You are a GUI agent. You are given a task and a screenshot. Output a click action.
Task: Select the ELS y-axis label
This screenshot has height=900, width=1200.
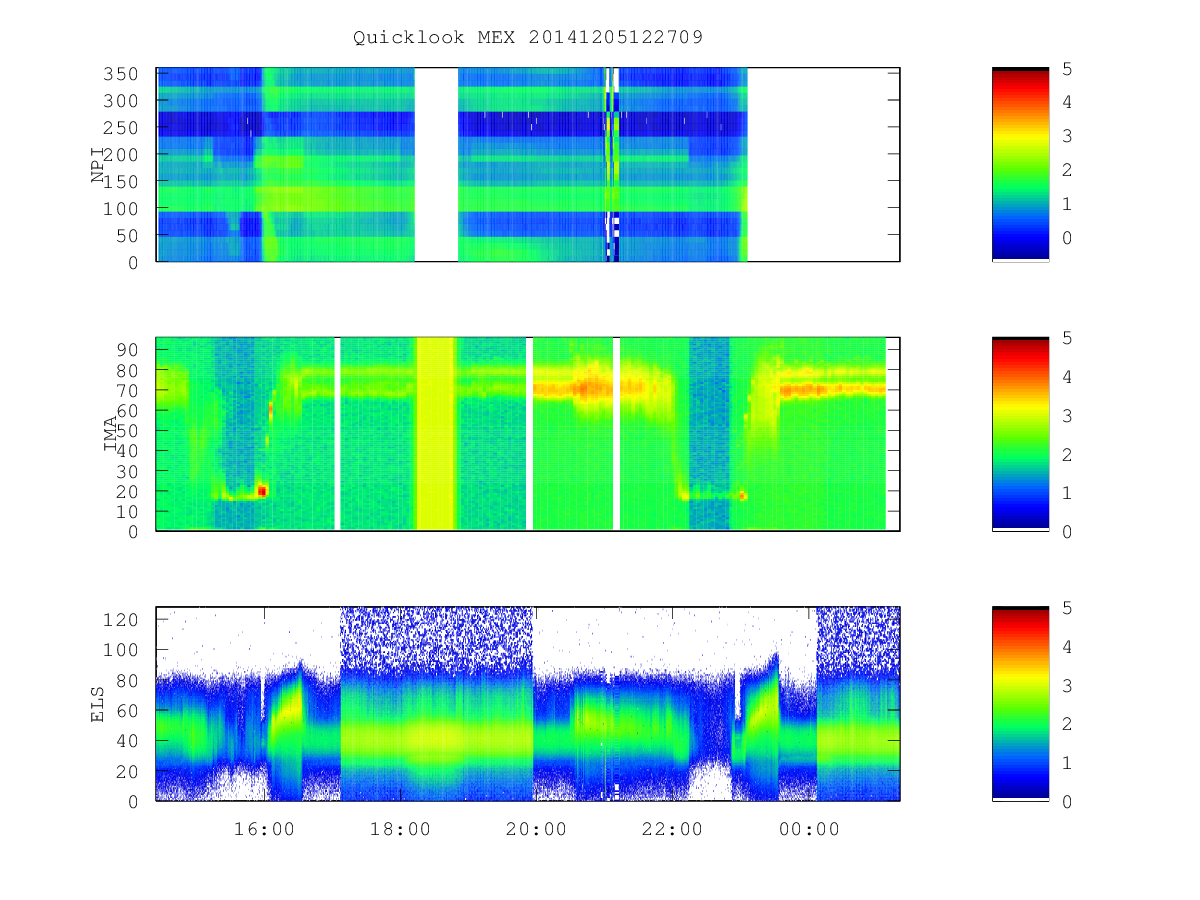[x=98, y=703]
